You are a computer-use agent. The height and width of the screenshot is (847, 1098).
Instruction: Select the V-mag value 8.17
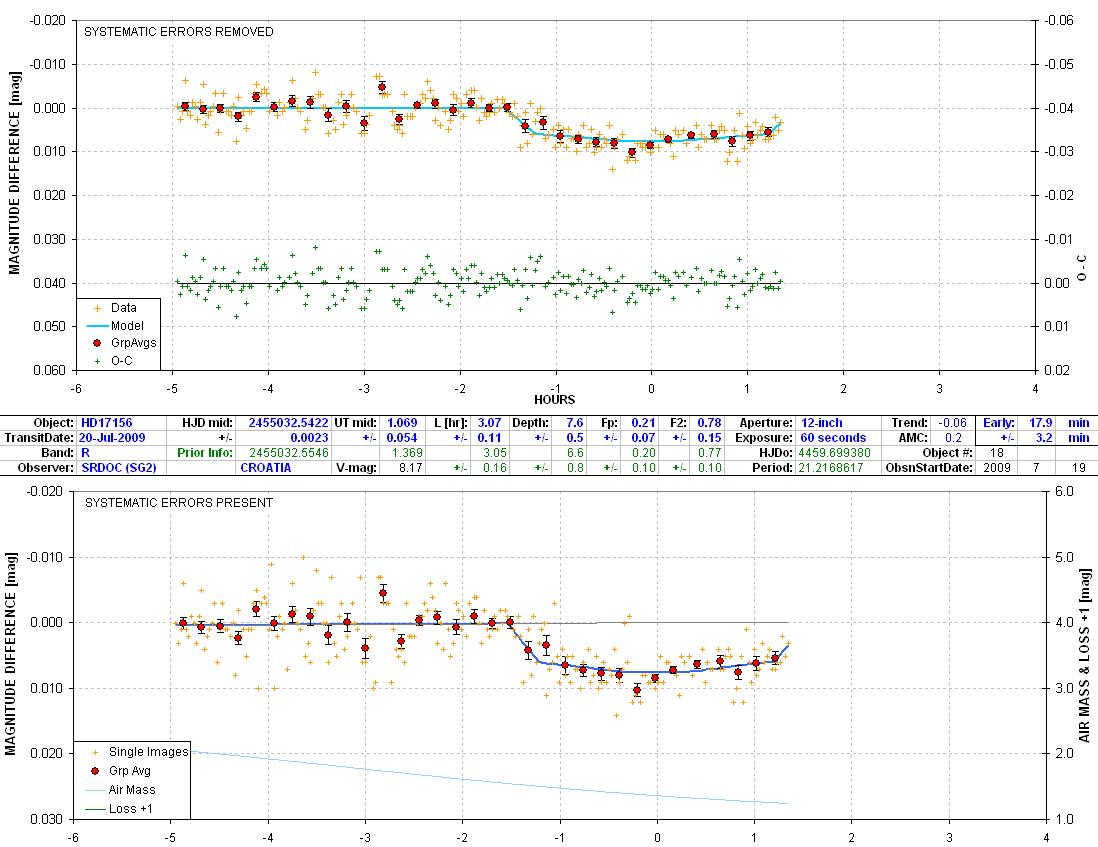[410, 468]
